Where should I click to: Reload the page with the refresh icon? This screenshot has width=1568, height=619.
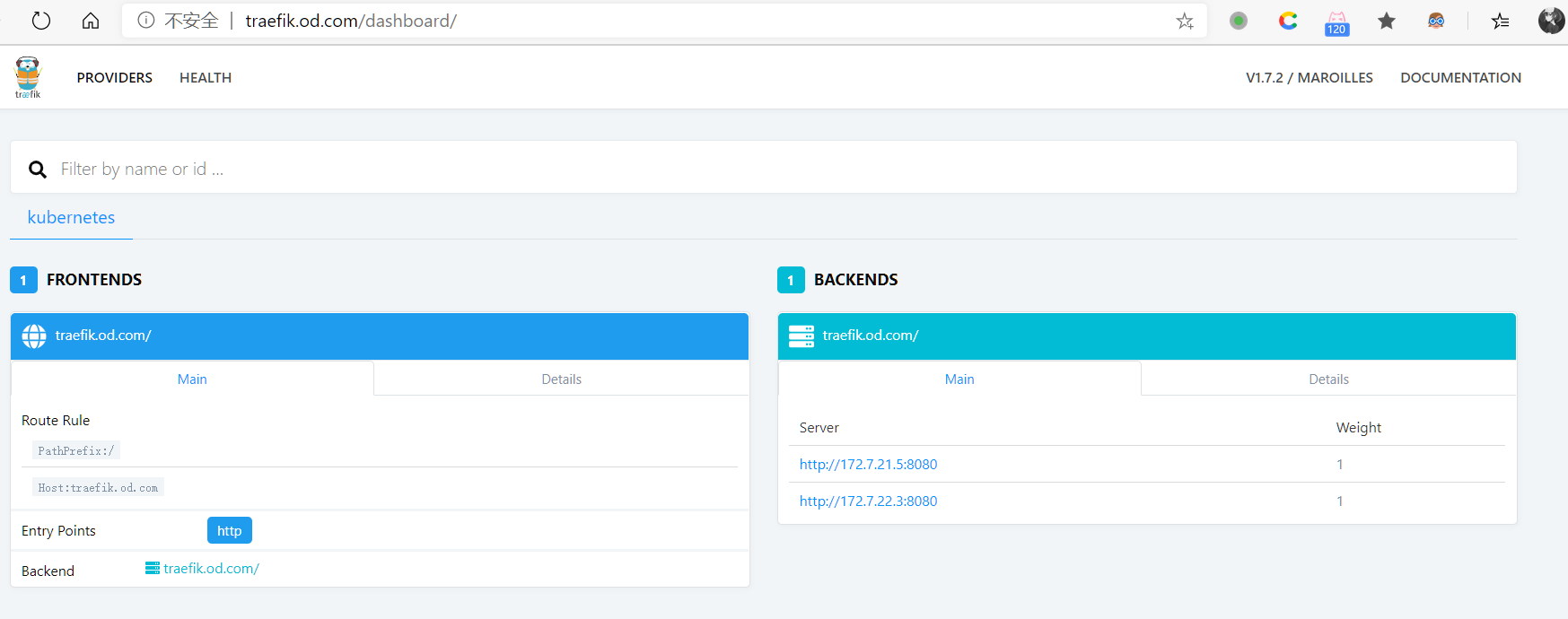(41, 21)
